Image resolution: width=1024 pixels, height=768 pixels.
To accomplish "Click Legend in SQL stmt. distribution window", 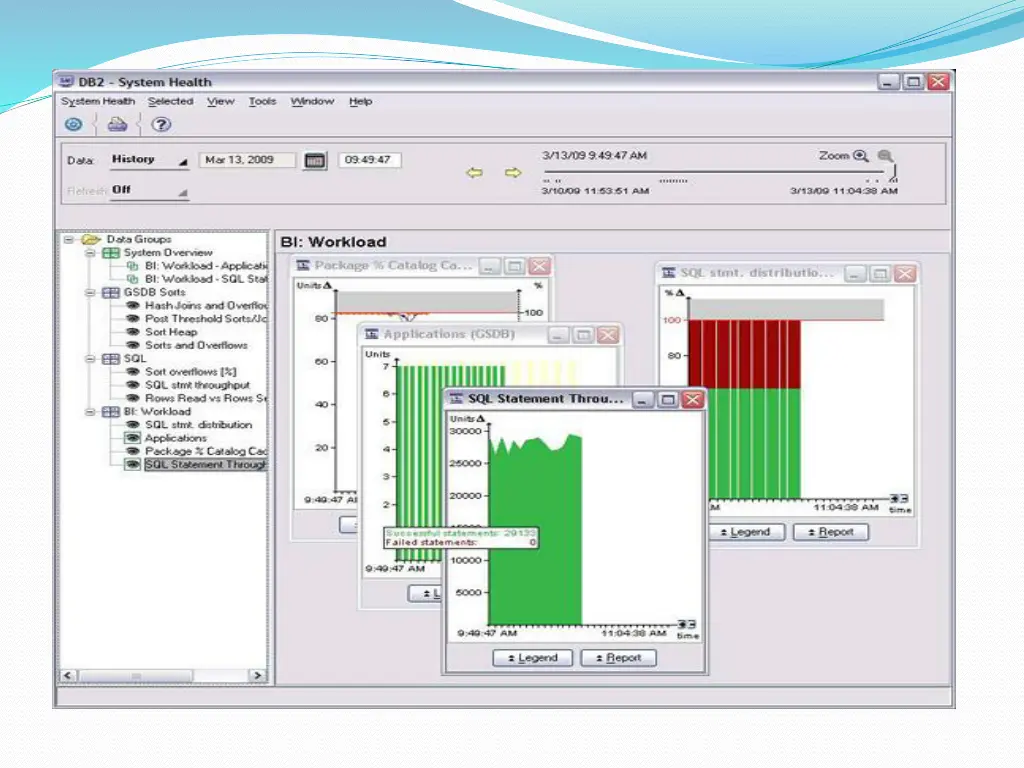I will click(x=746, y=532).
